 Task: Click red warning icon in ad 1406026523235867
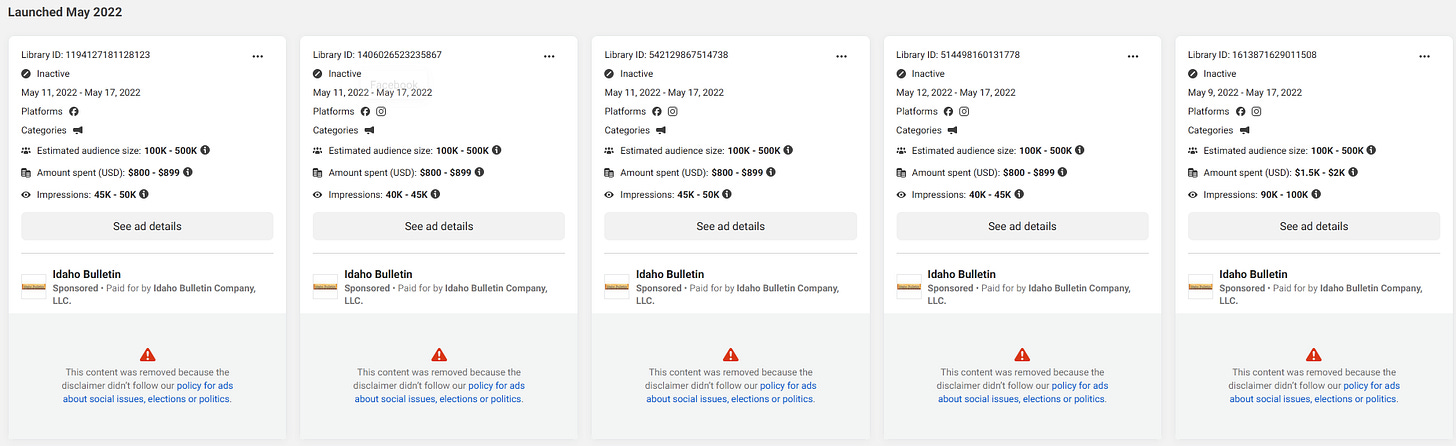pos(439,354)
